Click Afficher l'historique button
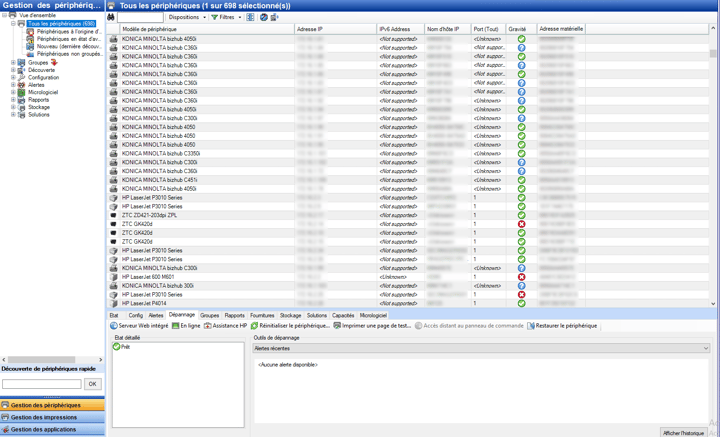This screenshot has height=437, width=720. [x=683, y=433]
